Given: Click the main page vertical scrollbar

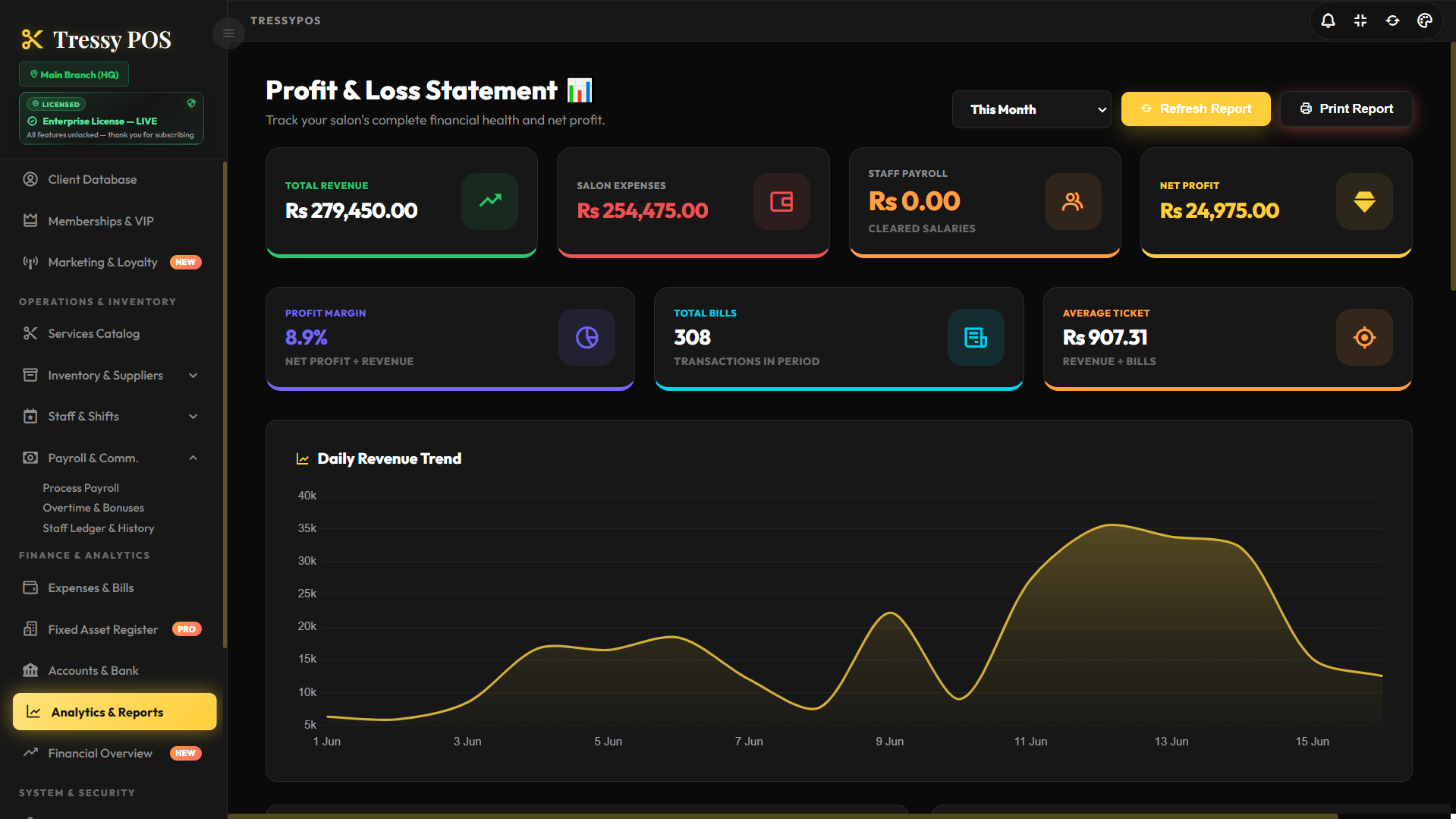Looking at the screenshot, I should coord(1452,165).
